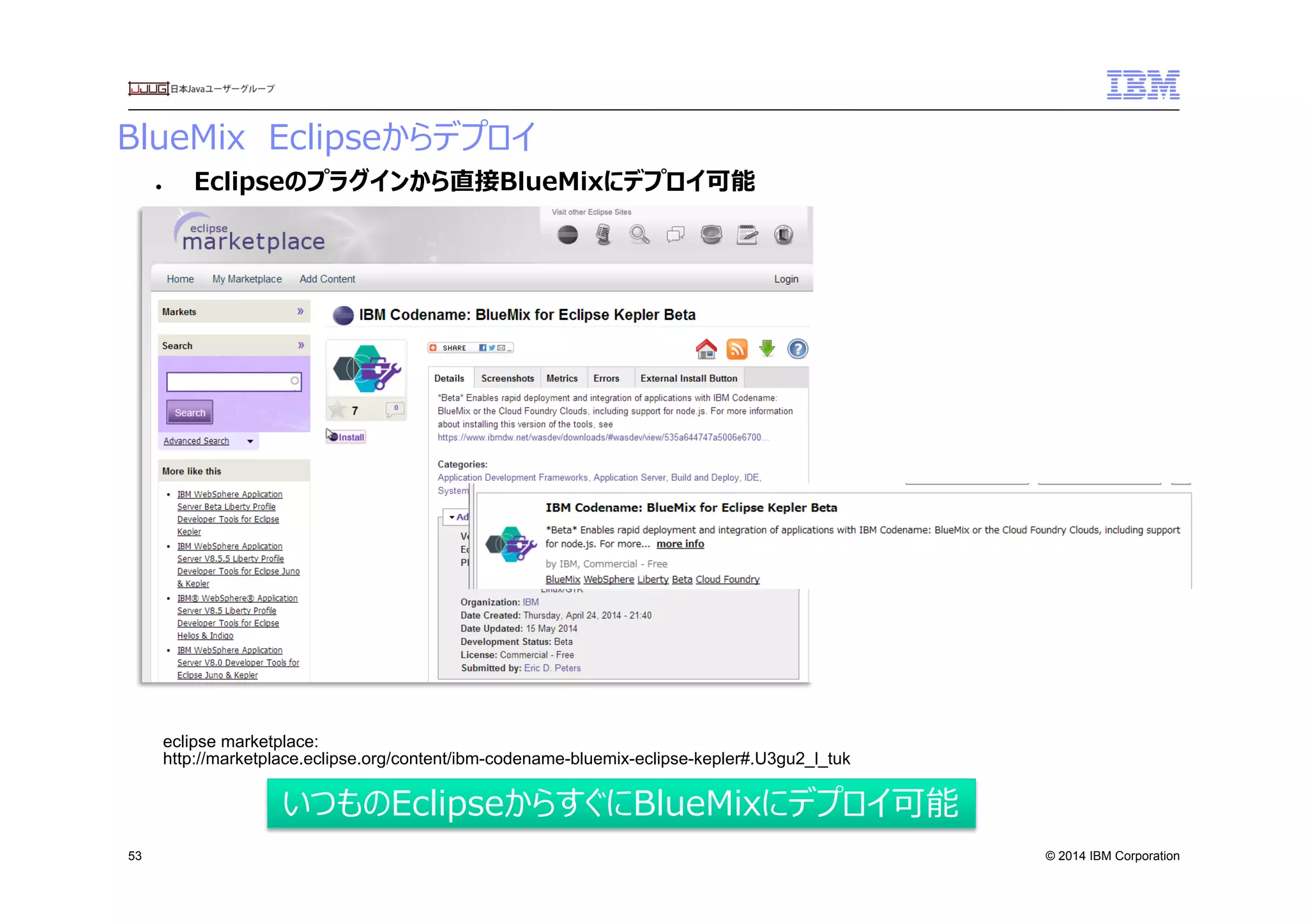Image resolution: width=1308 pixels, height=924 pixels.
Task: Switch to the Screenshots tab
Action: [x=507, y=378]
